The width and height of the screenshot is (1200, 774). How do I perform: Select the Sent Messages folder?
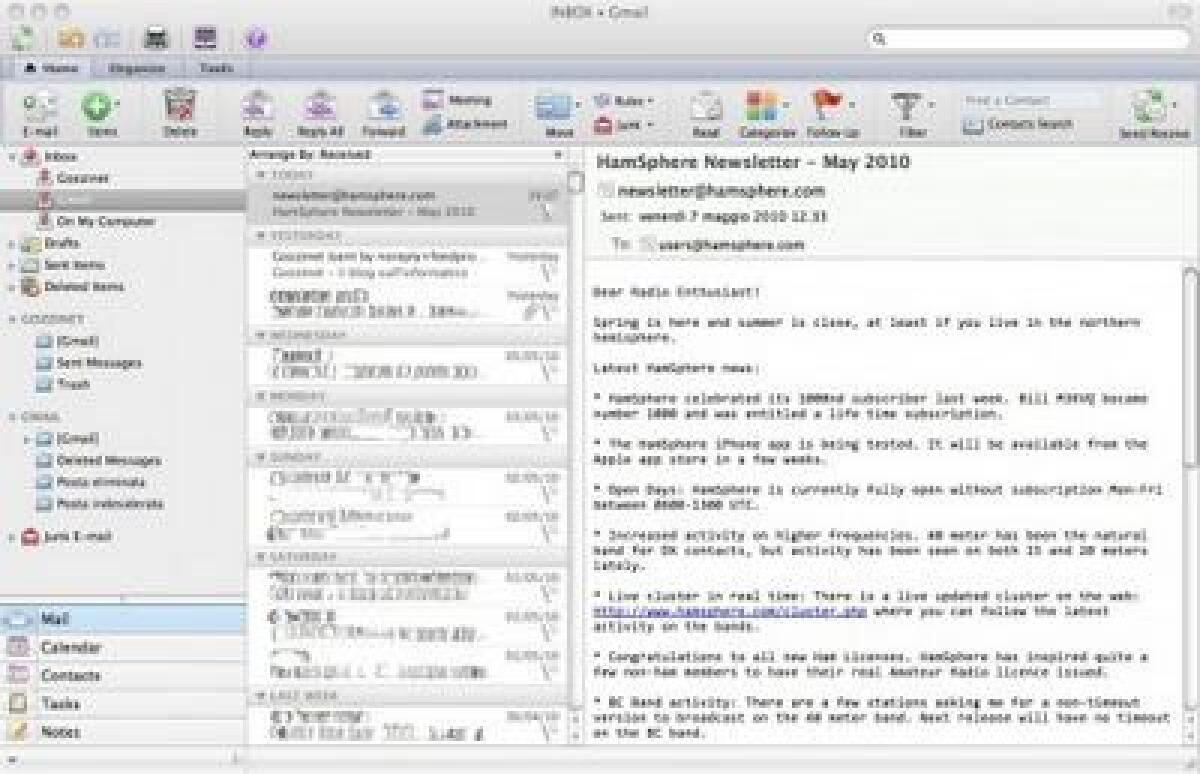pos(122,363)
